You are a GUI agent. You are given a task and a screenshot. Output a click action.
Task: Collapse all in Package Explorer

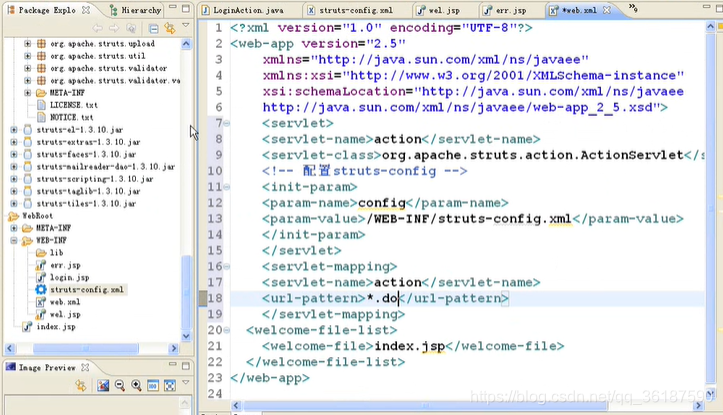[x=154, y=29]
